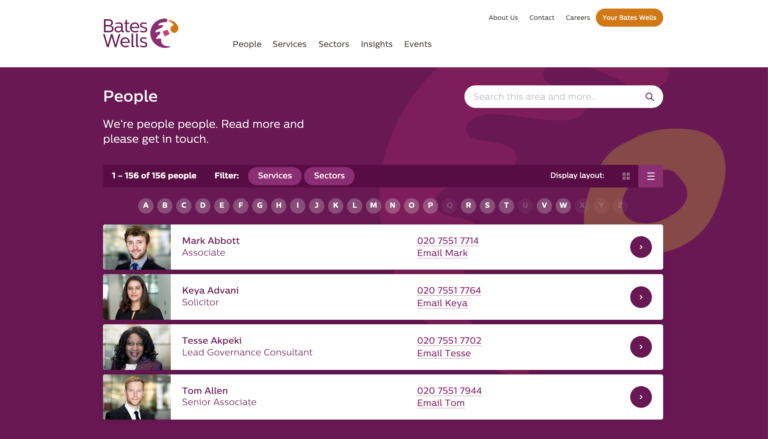
Task: Click the Your Bates Wells button
Action: [x=629, y=17]
